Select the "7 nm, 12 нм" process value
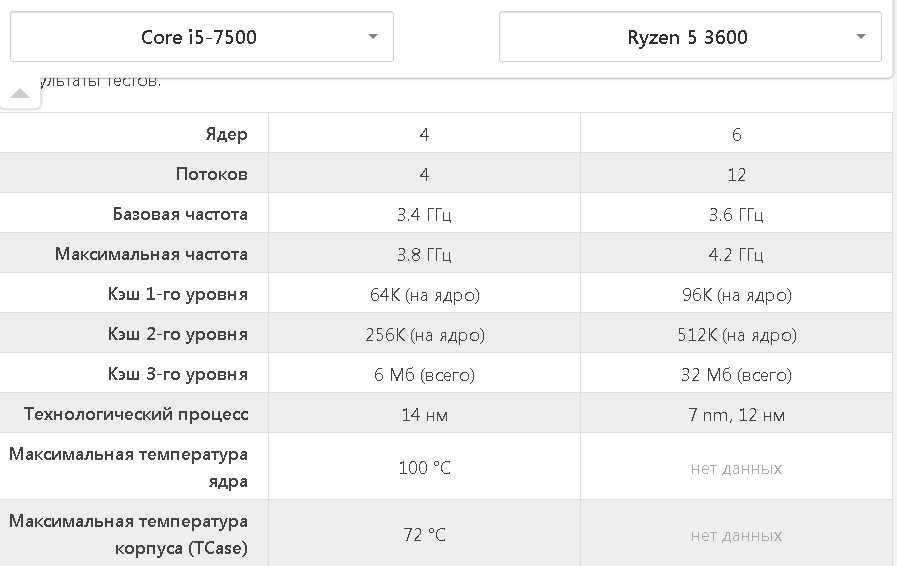The height and width of the screenshot is (566, 897). coord(736,415)
